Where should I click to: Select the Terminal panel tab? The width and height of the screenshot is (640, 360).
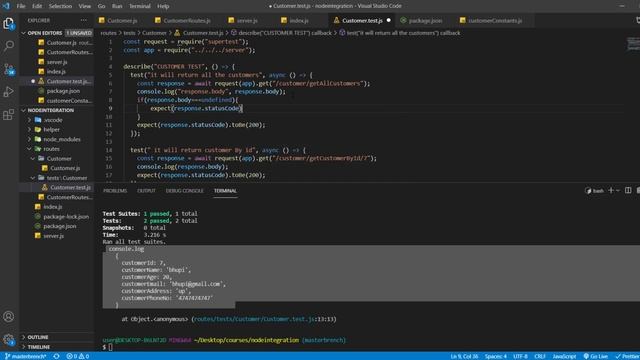225,191
